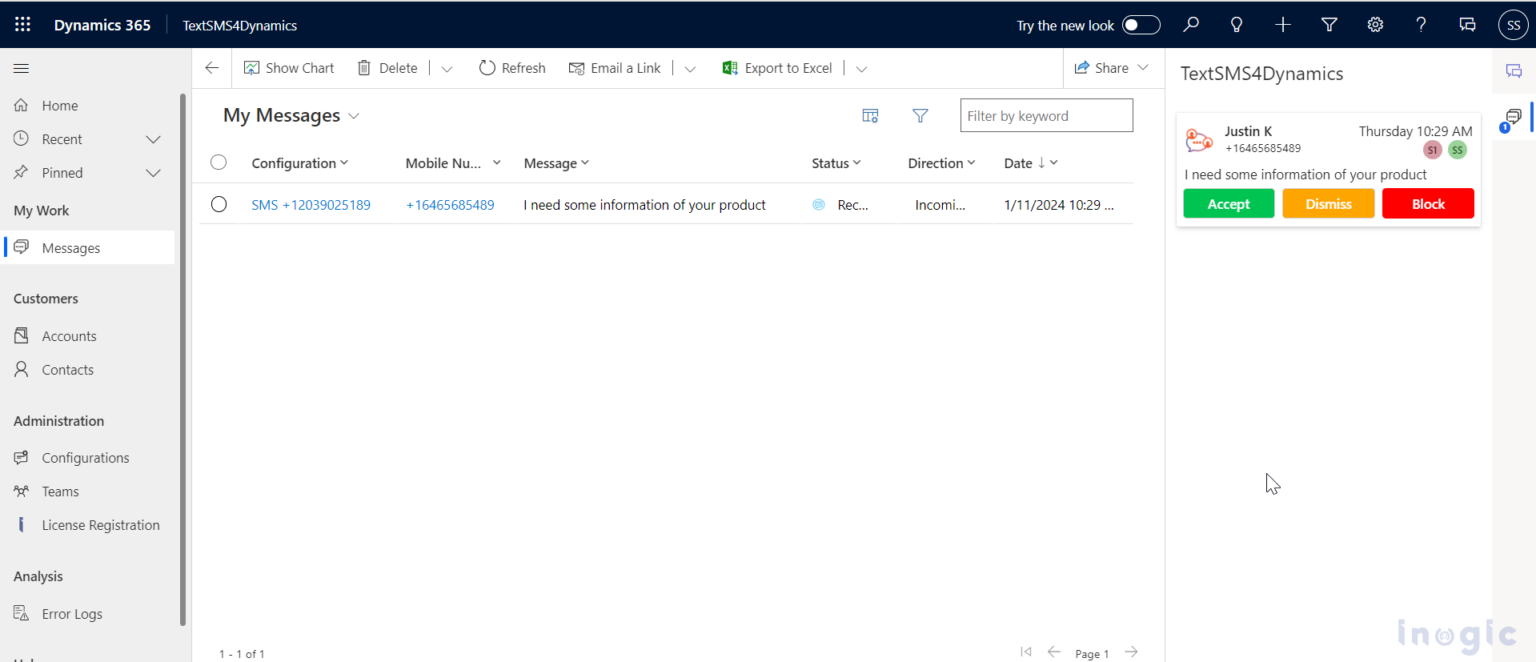Select the Email a Link icon
Screen dimensions: 1536x662
pyautogui.click(x=578, y=67)
